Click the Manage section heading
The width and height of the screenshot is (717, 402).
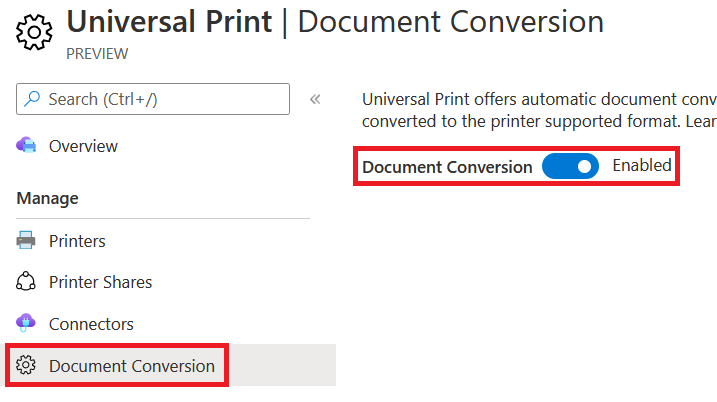(47, 198)
